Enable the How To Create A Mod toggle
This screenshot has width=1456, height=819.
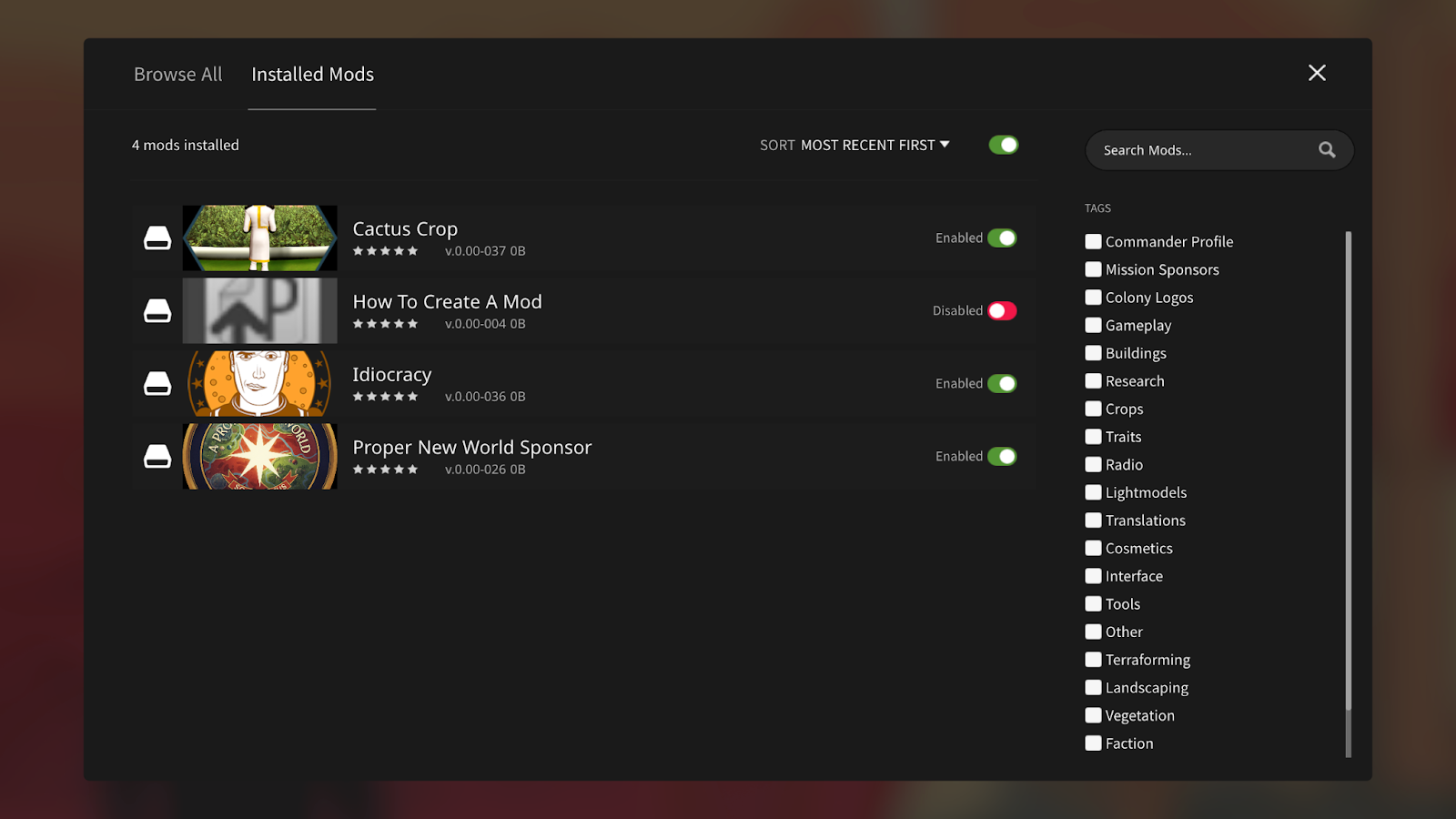[1002, 311]
